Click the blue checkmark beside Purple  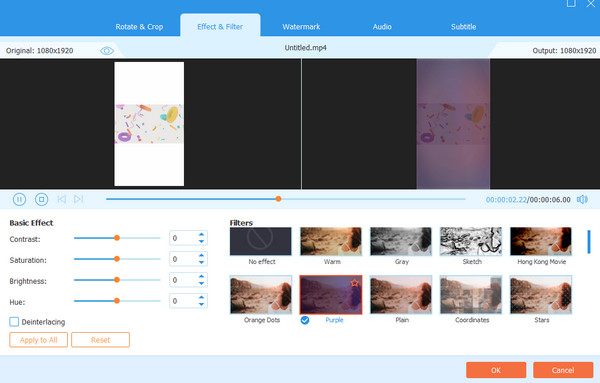[x=305, y=320]
